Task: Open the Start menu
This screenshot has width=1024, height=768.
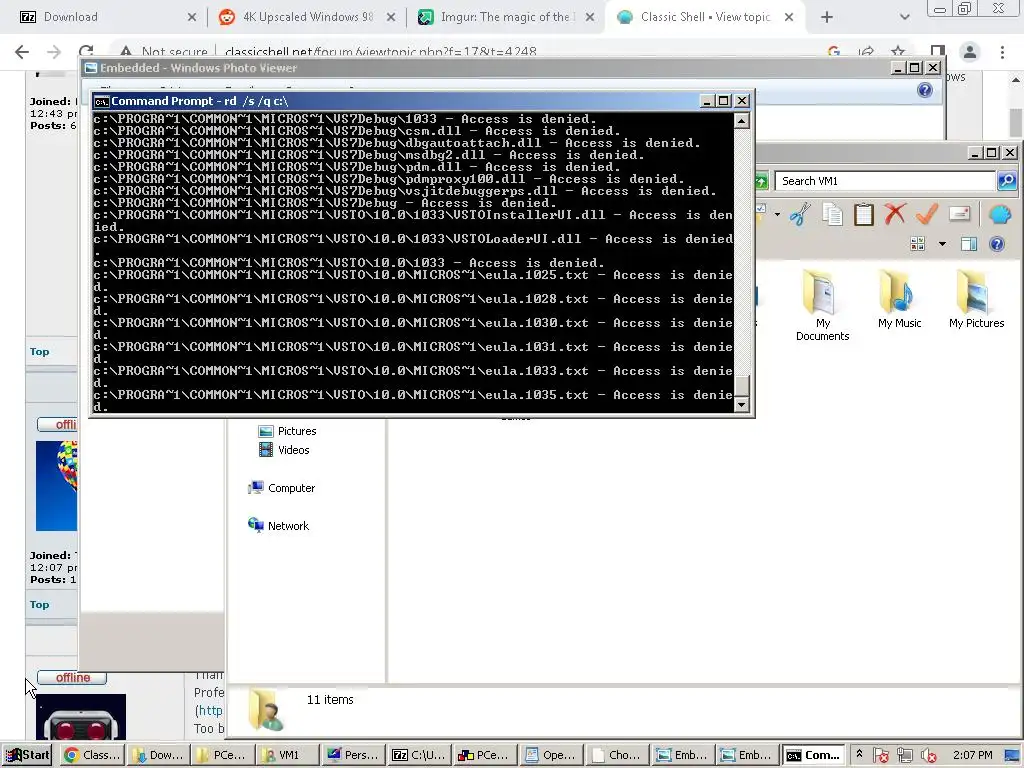Action: click(28, 755)
